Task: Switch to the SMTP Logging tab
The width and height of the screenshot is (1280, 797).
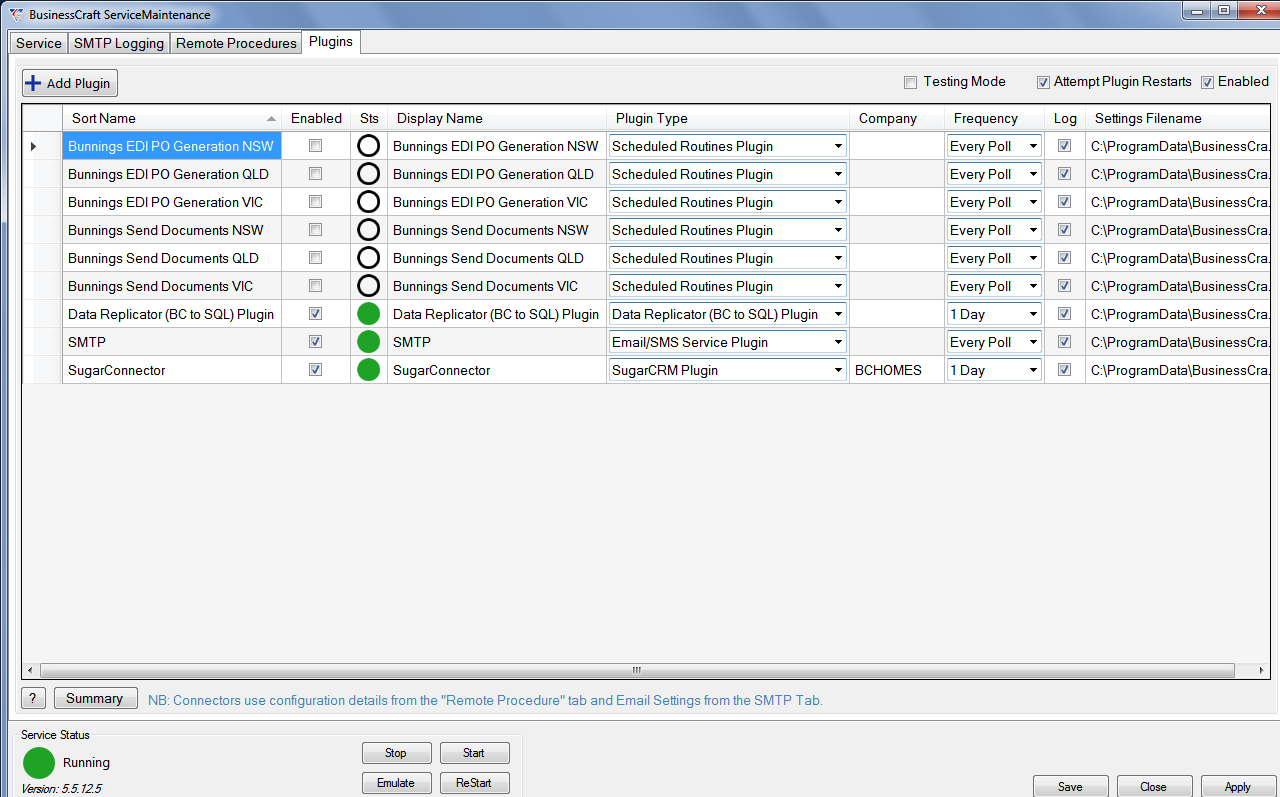Action: click(119, 43)
